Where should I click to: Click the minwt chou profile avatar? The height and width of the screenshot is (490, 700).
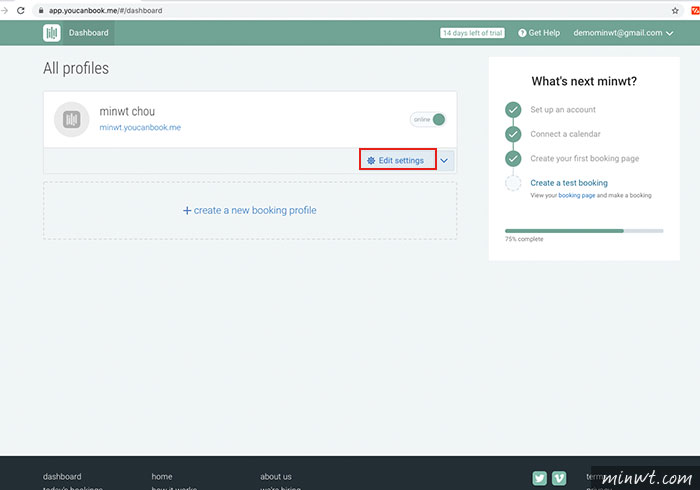71,119
